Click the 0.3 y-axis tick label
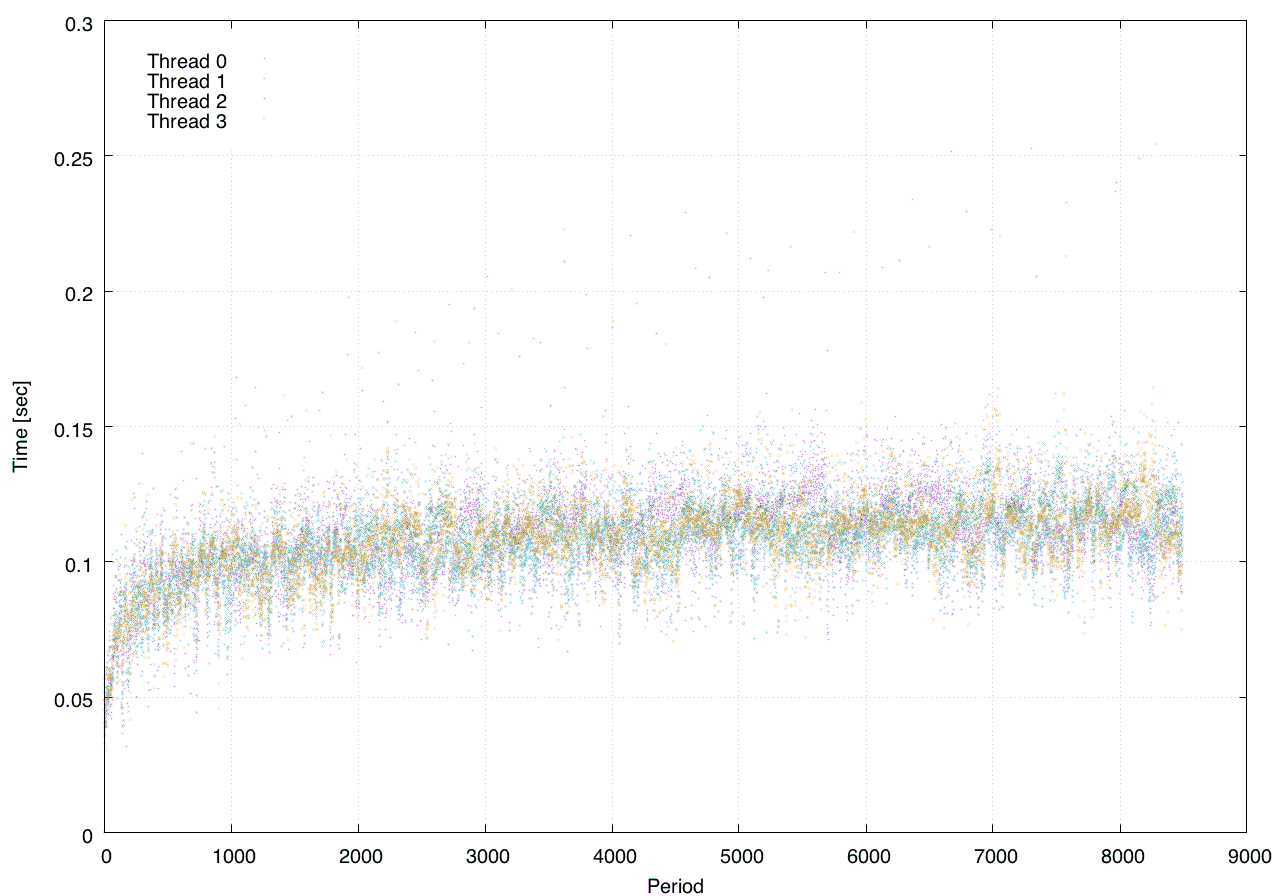Screen dimensions: 1280x896 pyautogui.click(x=79, y=22)
